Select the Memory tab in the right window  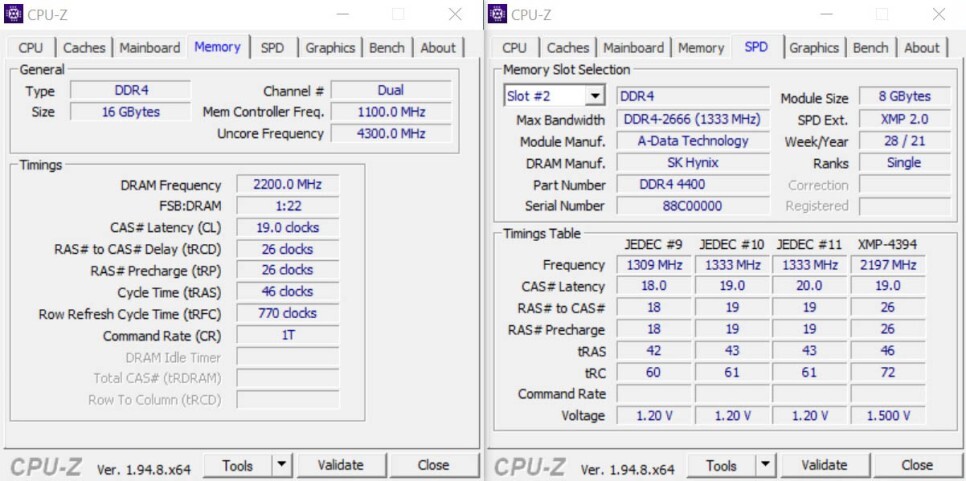701,47
